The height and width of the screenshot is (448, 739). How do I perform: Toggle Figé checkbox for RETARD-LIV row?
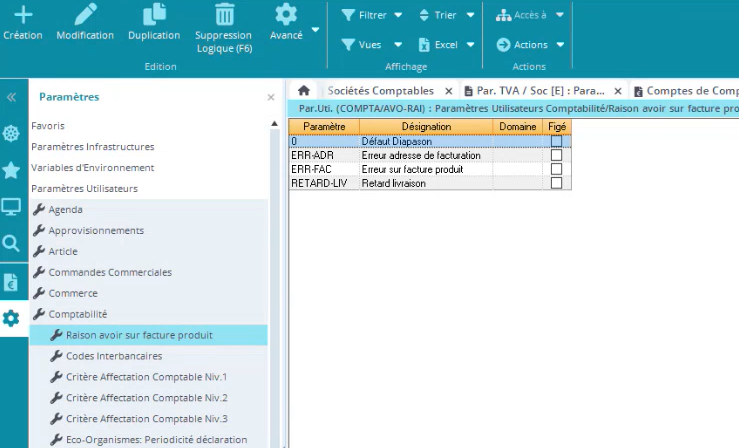tap(557, 183)
